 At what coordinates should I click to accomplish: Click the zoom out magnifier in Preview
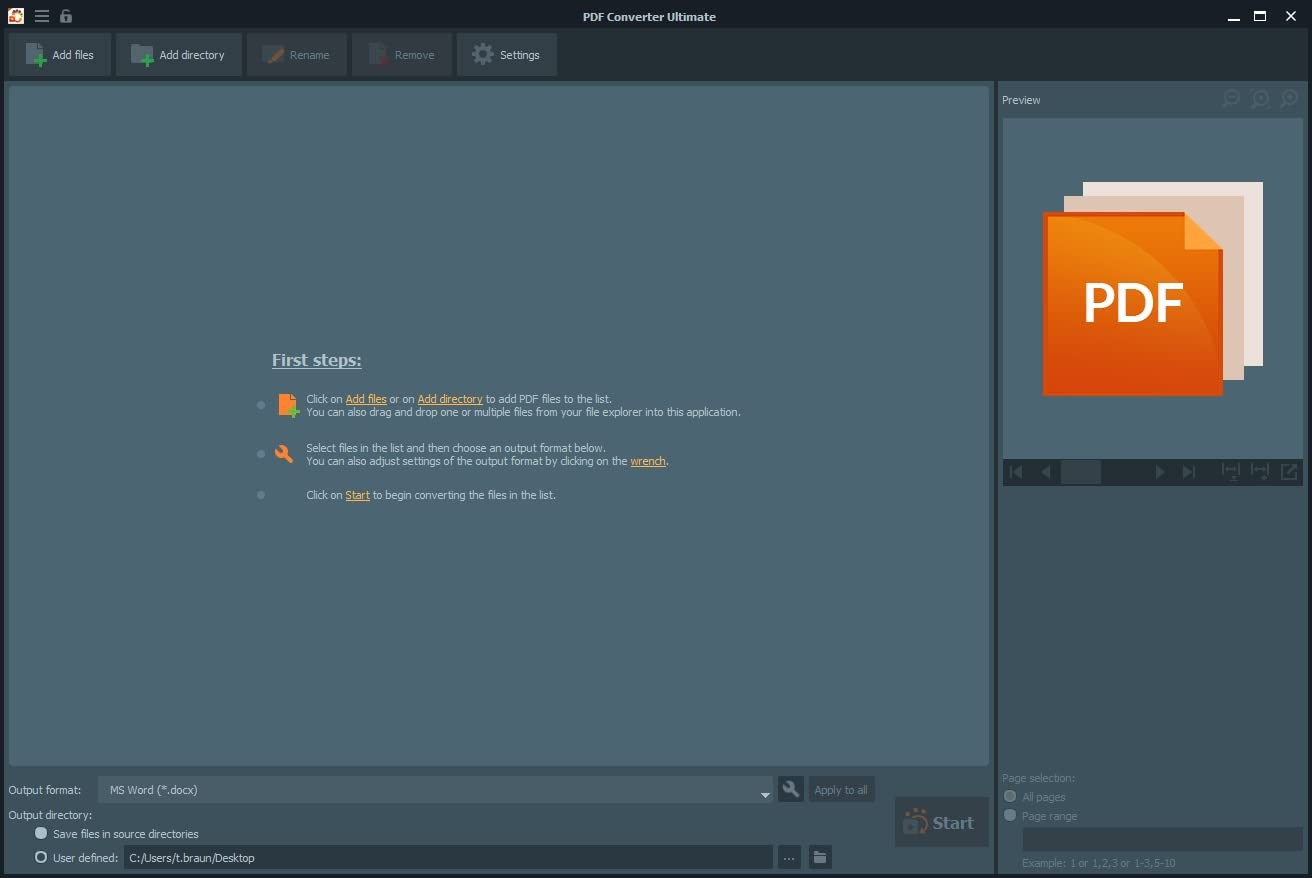[1231, 99]
